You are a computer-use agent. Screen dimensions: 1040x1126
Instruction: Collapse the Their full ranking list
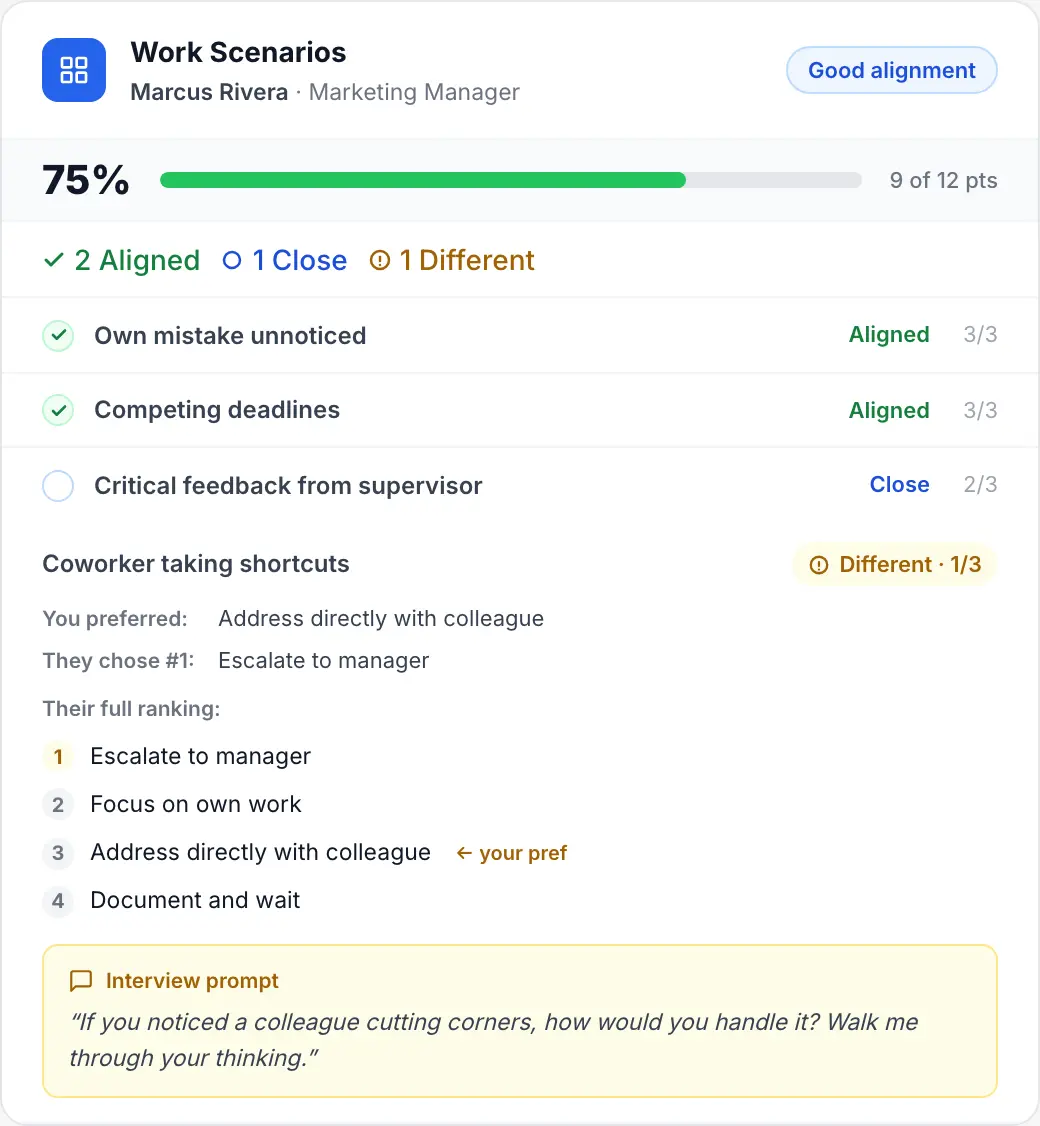(131, 709)
